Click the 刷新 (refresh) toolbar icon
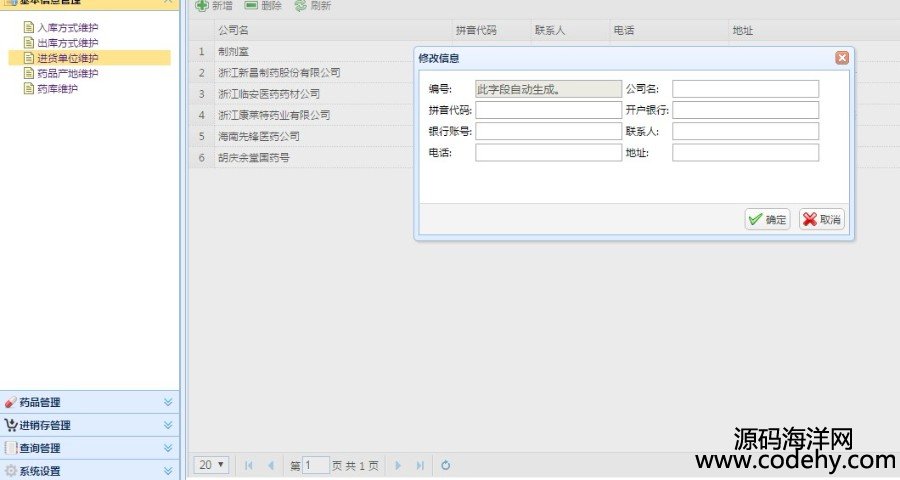The width and height of the screenshot is (900, 480). point(300,6)
